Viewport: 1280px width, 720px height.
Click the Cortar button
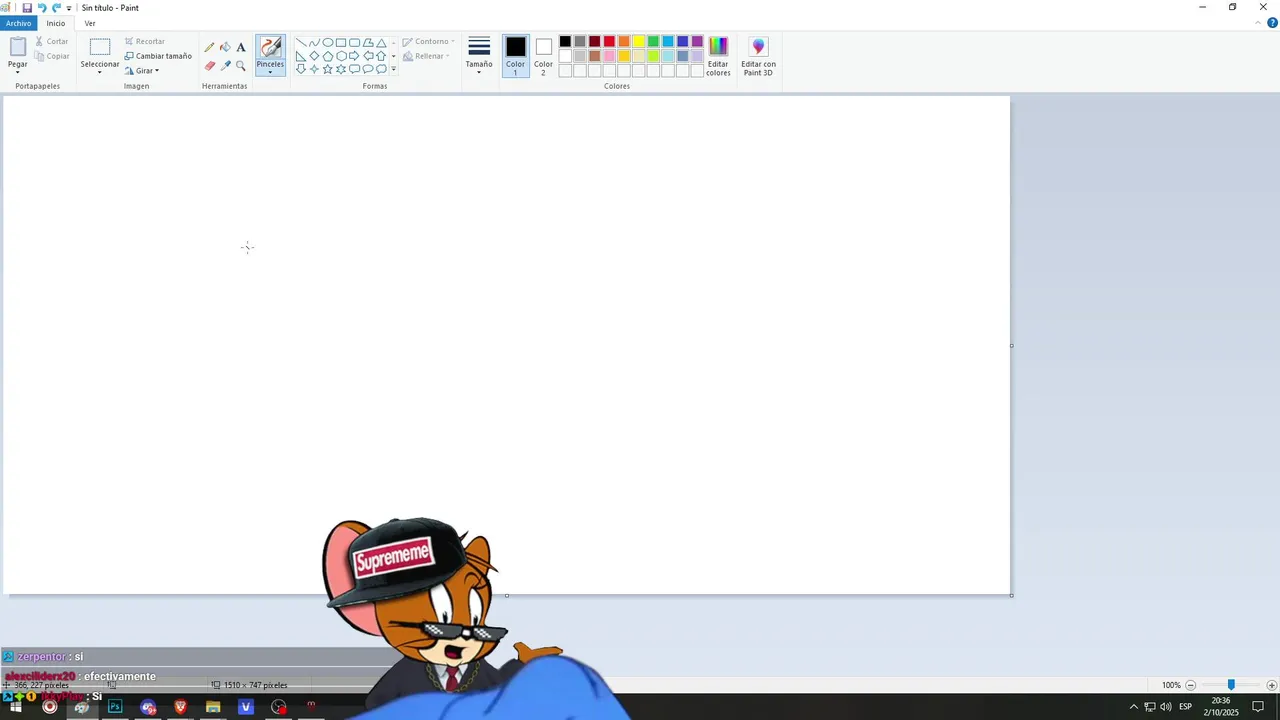click(52, 42)
